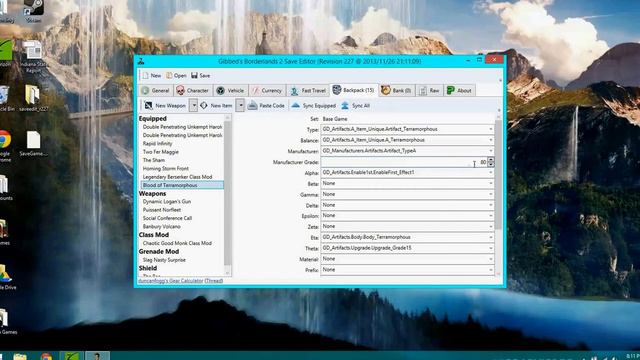
Task: Open File Explorer from the taskbar
Action: coord(20,356)
